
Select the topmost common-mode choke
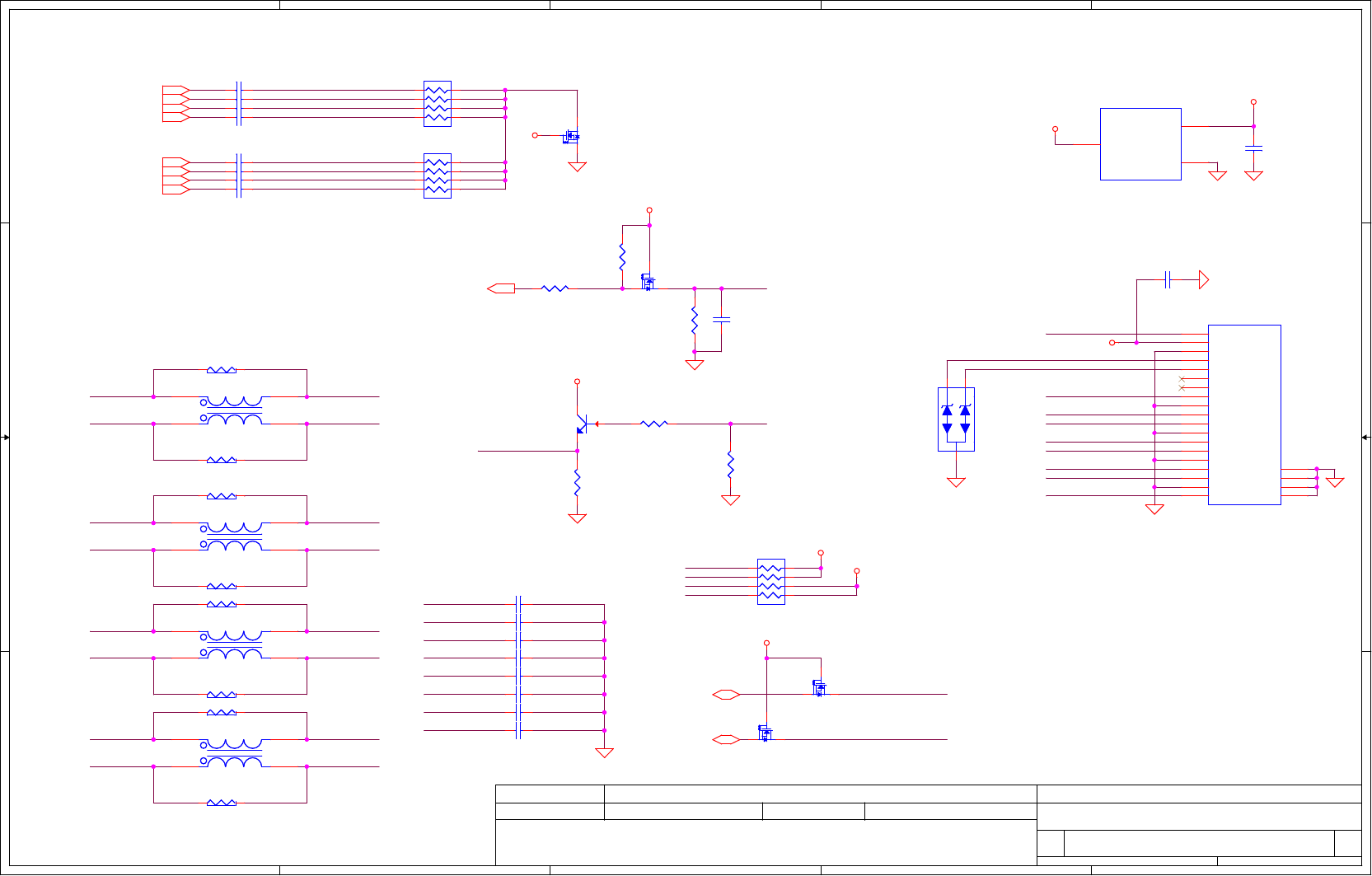coord(231,410)
